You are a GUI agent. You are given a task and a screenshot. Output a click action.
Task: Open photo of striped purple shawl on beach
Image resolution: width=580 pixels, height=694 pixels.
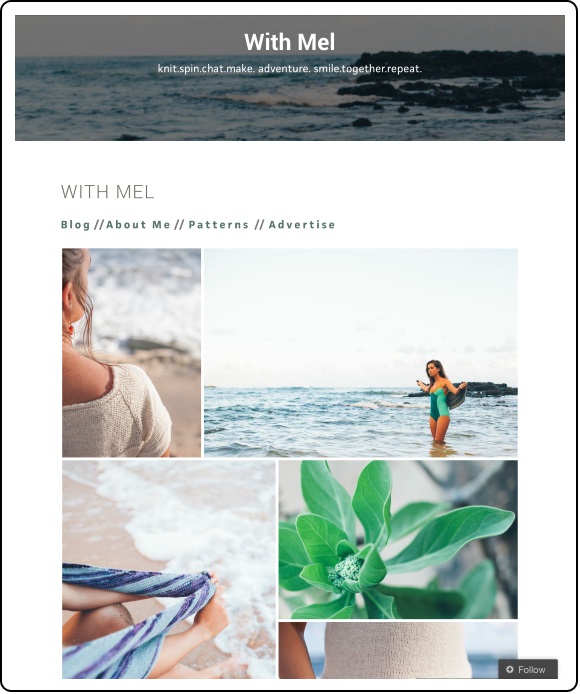(169, 569)
